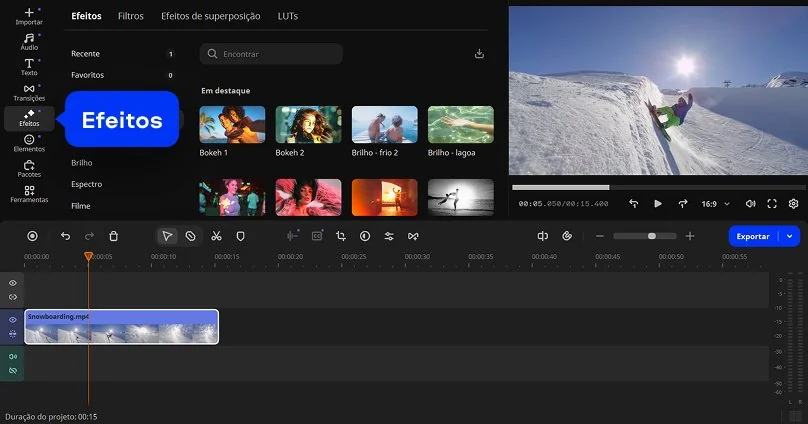Expand the Exportar options arrow
808x424 pixels.
click(790, 236)
